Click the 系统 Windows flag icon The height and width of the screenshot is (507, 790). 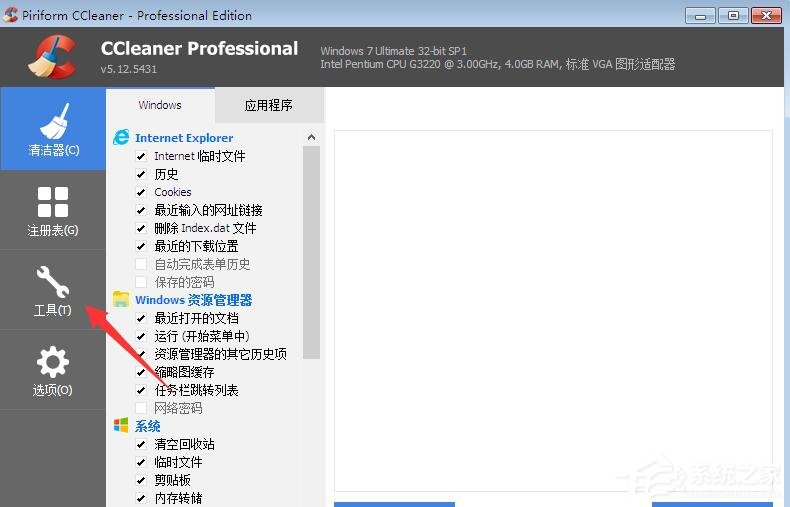(121, 425)
